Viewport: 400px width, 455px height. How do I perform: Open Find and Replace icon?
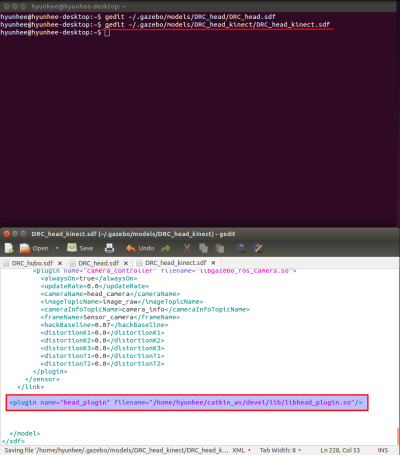(258, 248)
